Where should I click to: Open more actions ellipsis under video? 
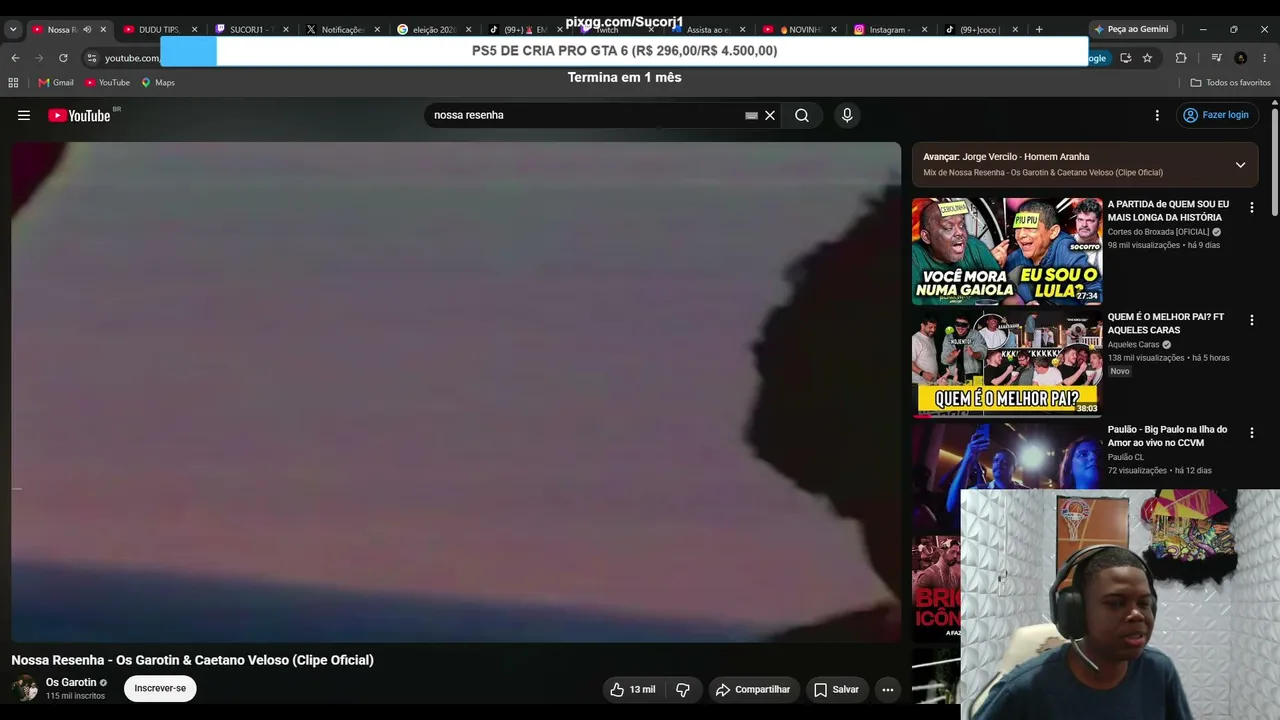click(887, 689)
